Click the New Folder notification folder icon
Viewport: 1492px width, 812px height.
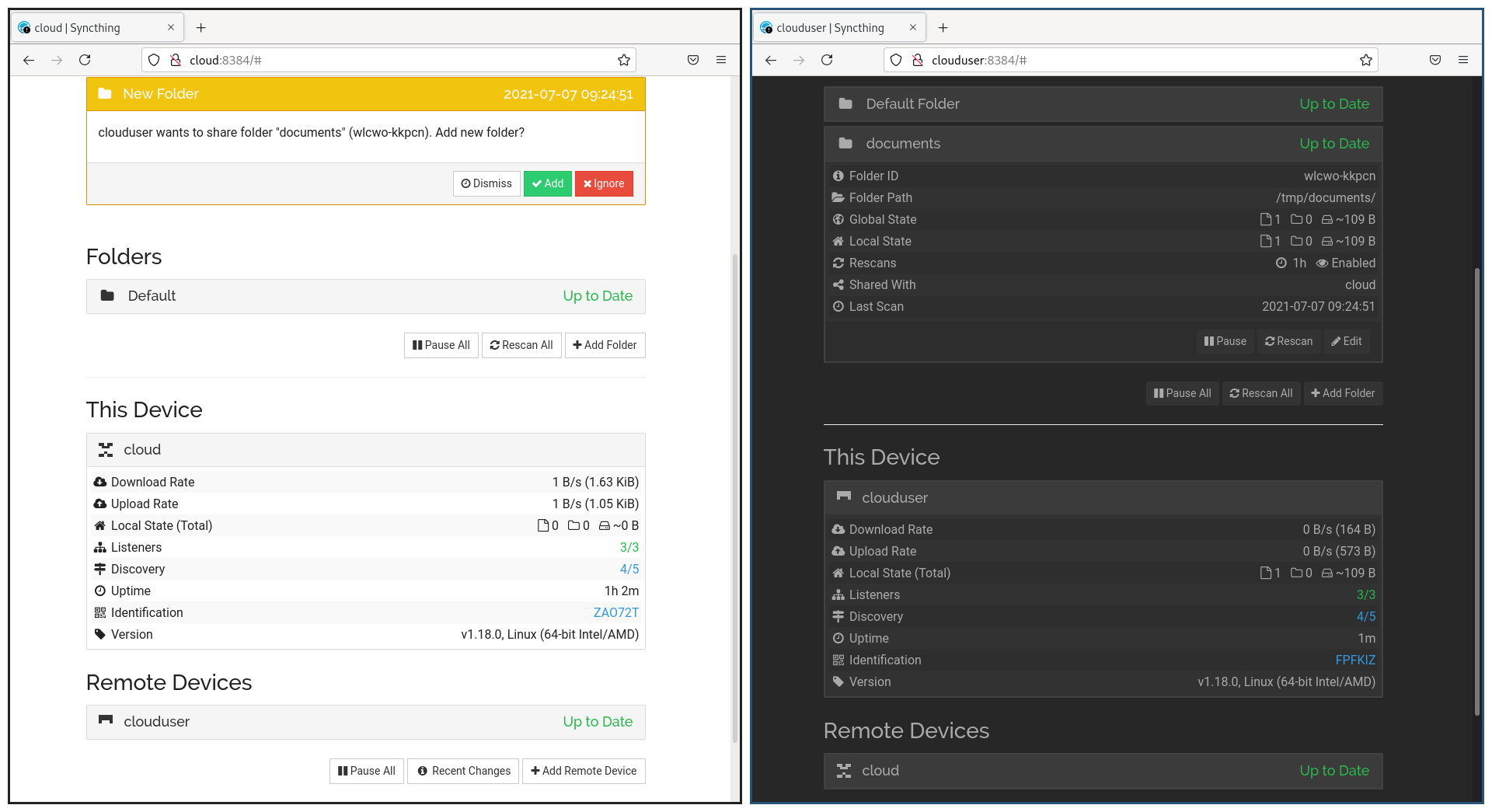click(104, 94)
